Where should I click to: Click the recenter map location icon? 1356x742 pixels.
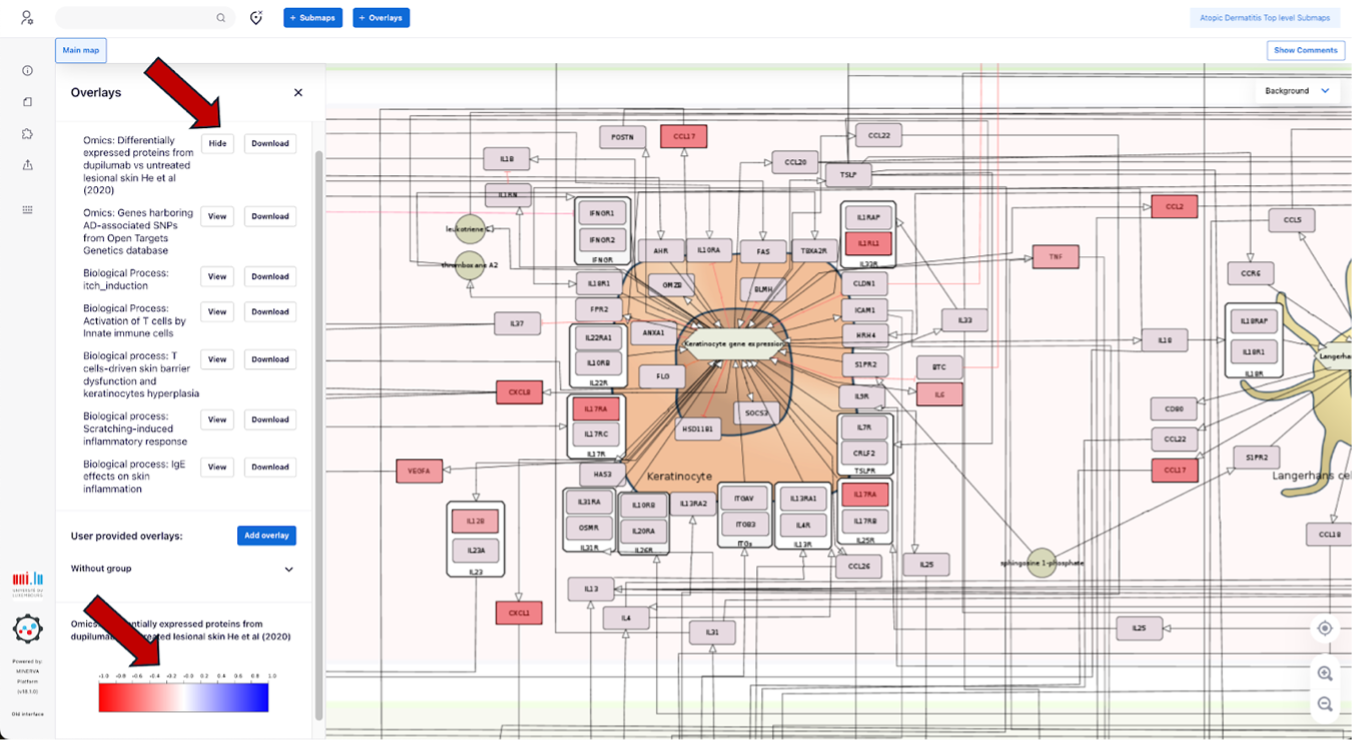pyautogui.click(x=1325, y=628)
